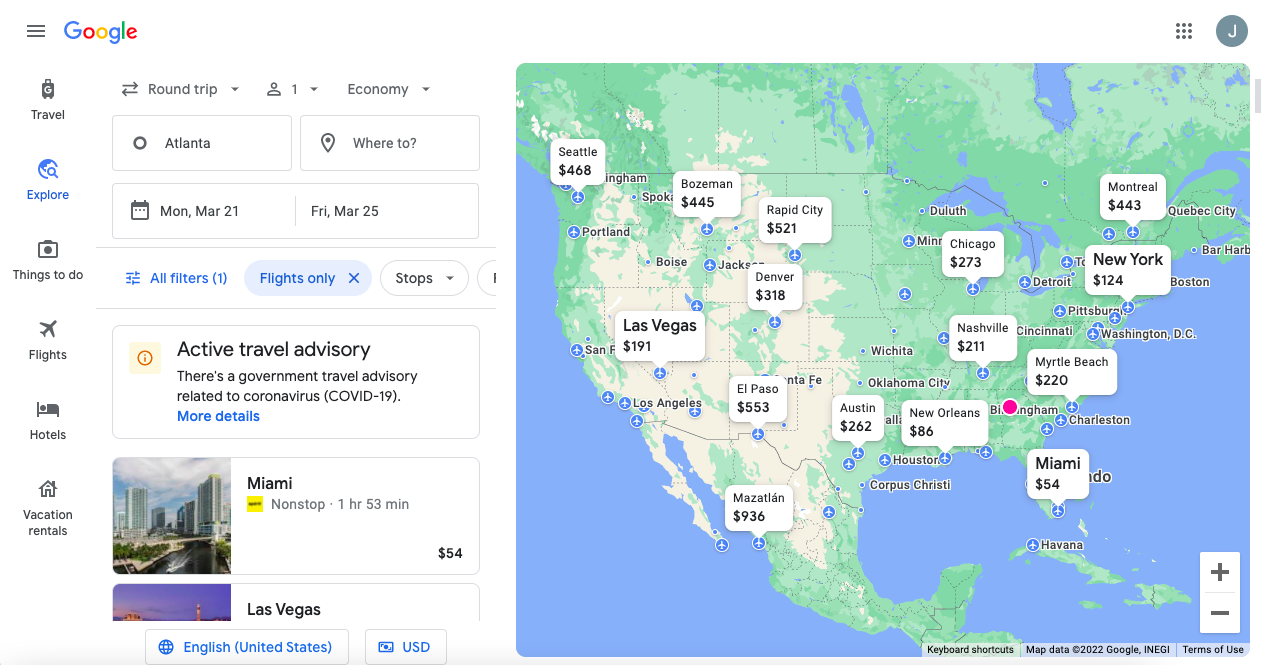Image resolution: width=1265 pixels, height=665 pixels.
Task: Click the Explore sidebar icon
Action: (47, 180)
